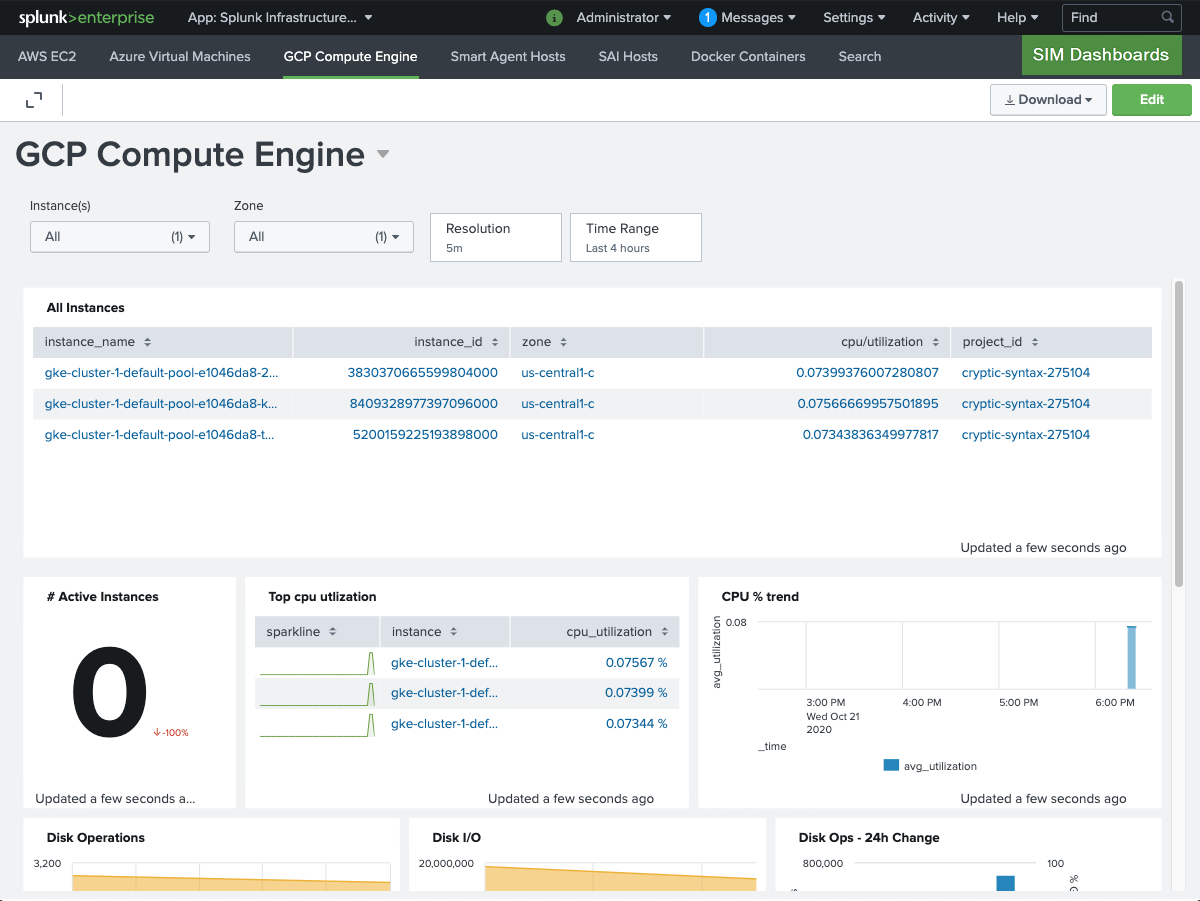This screenshot has height=901, width=1200.
Task: Open instance gke-cluster-1-default-pool-e1046da8-t... link
Action: [160, 435]
